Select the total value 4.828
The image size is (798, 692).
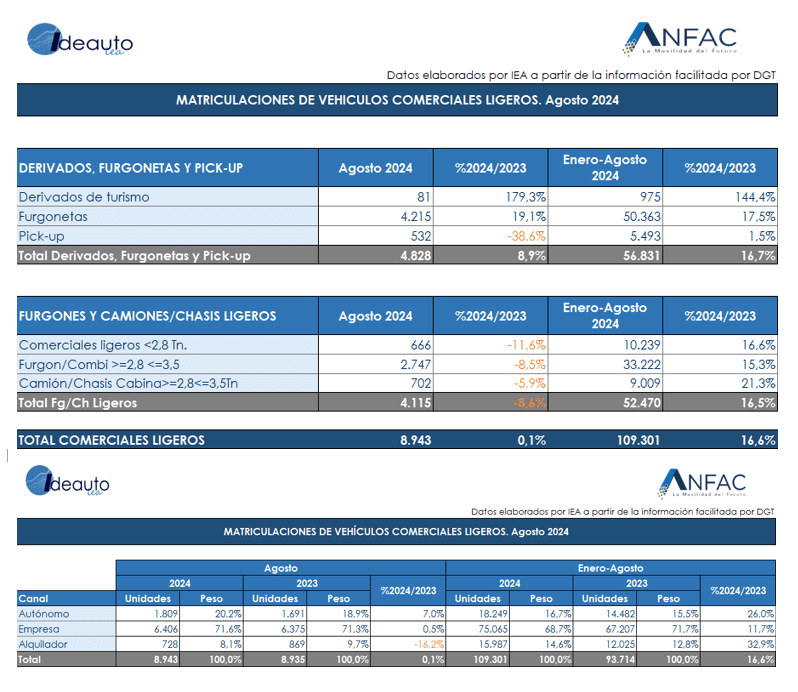(416, 255)
